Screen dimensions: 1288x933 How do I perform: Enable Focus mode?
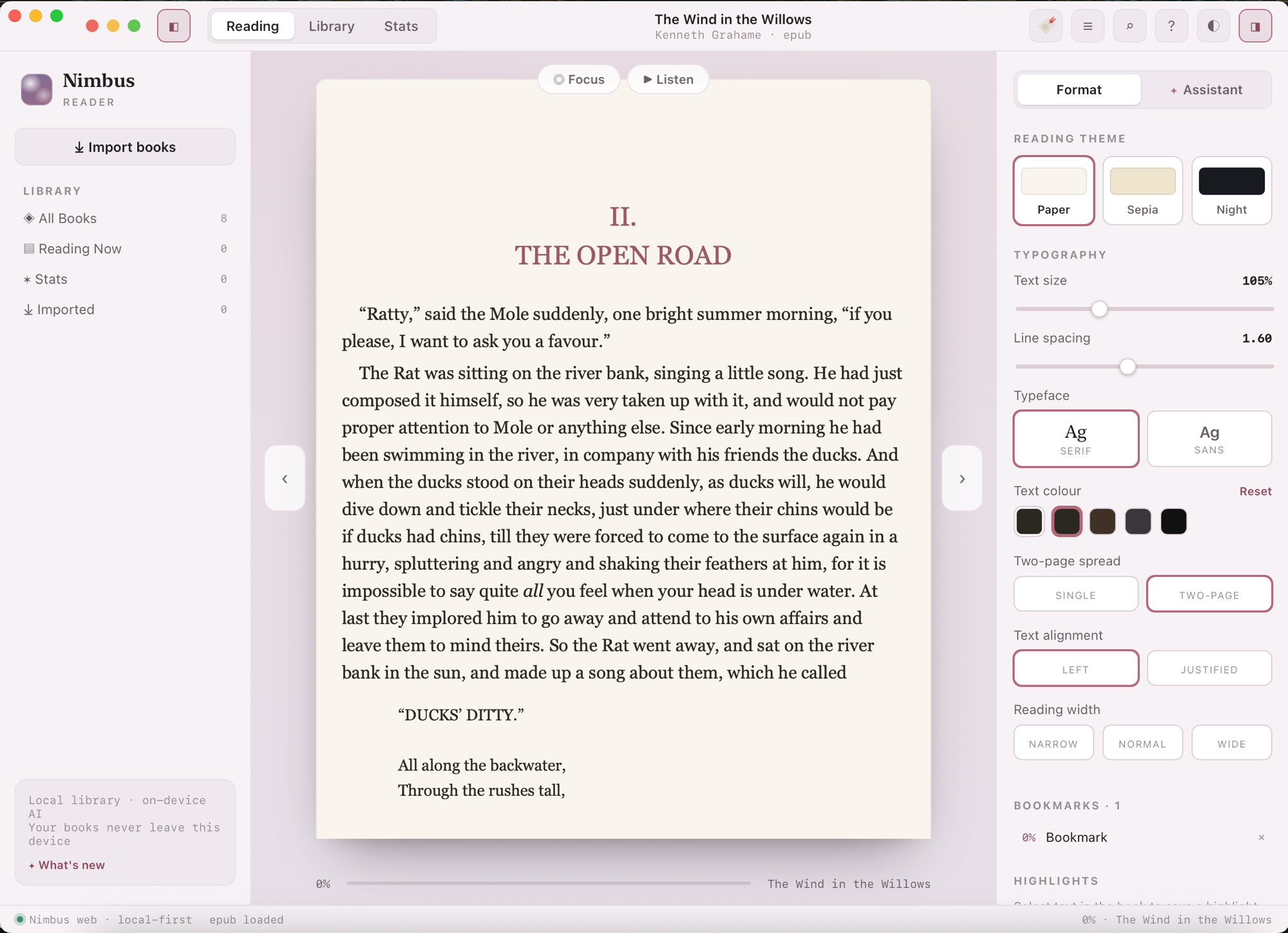pos(579,79)
